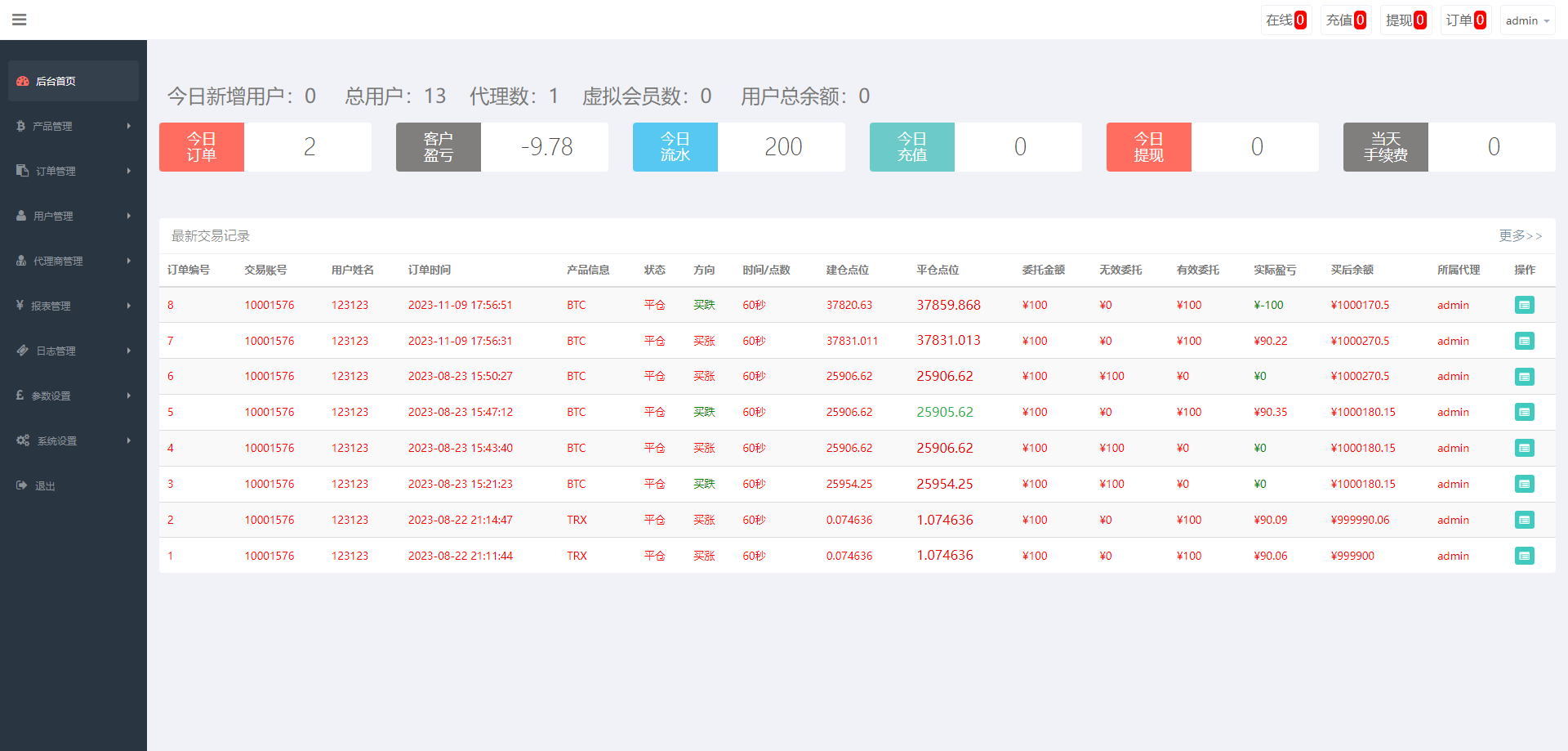Open details icon for order 8

(x=1524, y=305)
